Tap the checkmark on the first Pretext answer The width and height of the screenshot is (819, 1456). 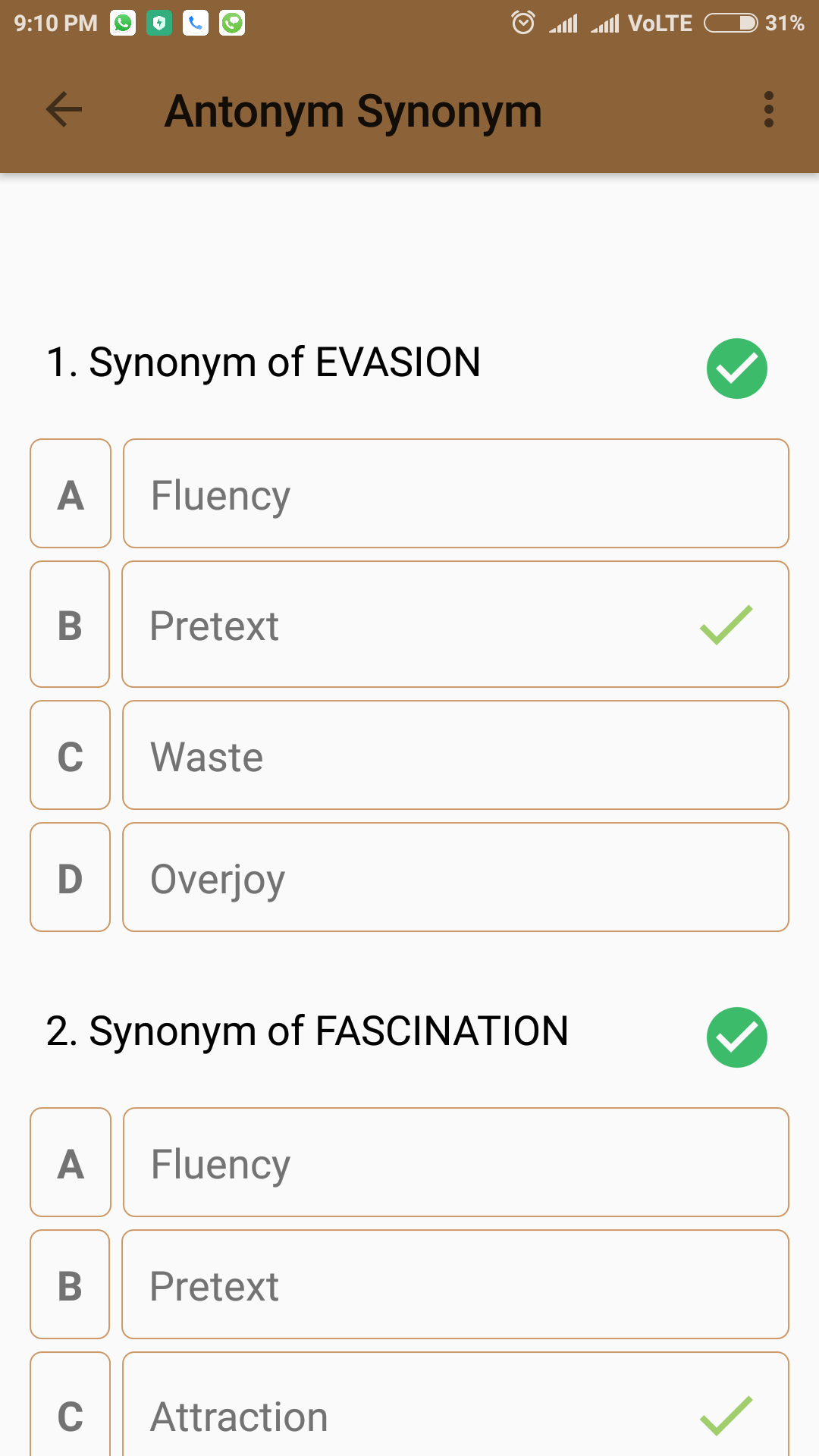click(x=726, y=625)
